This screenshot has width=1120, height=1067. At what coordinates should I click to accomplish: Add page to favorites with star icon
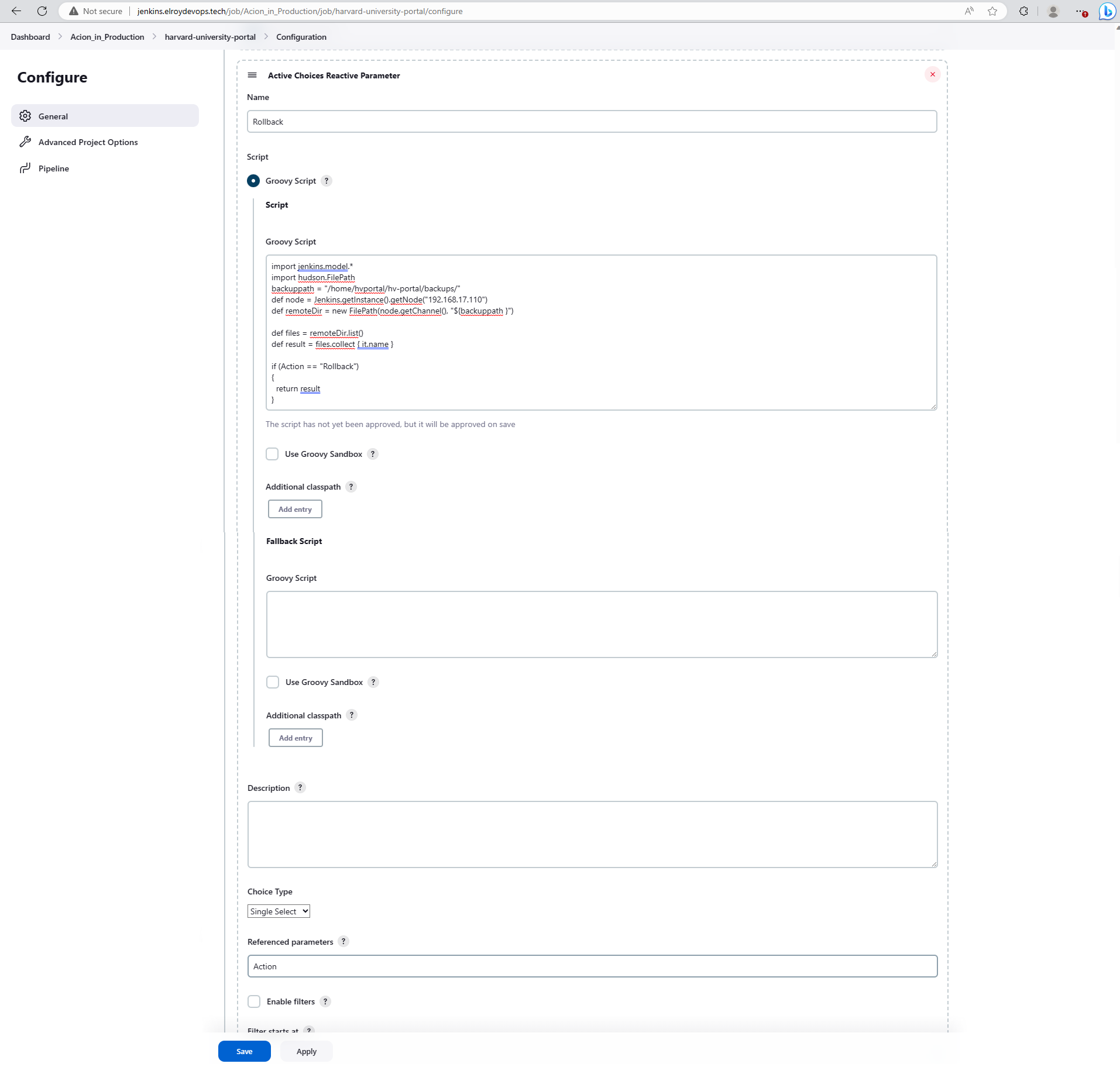pos(992,11)
